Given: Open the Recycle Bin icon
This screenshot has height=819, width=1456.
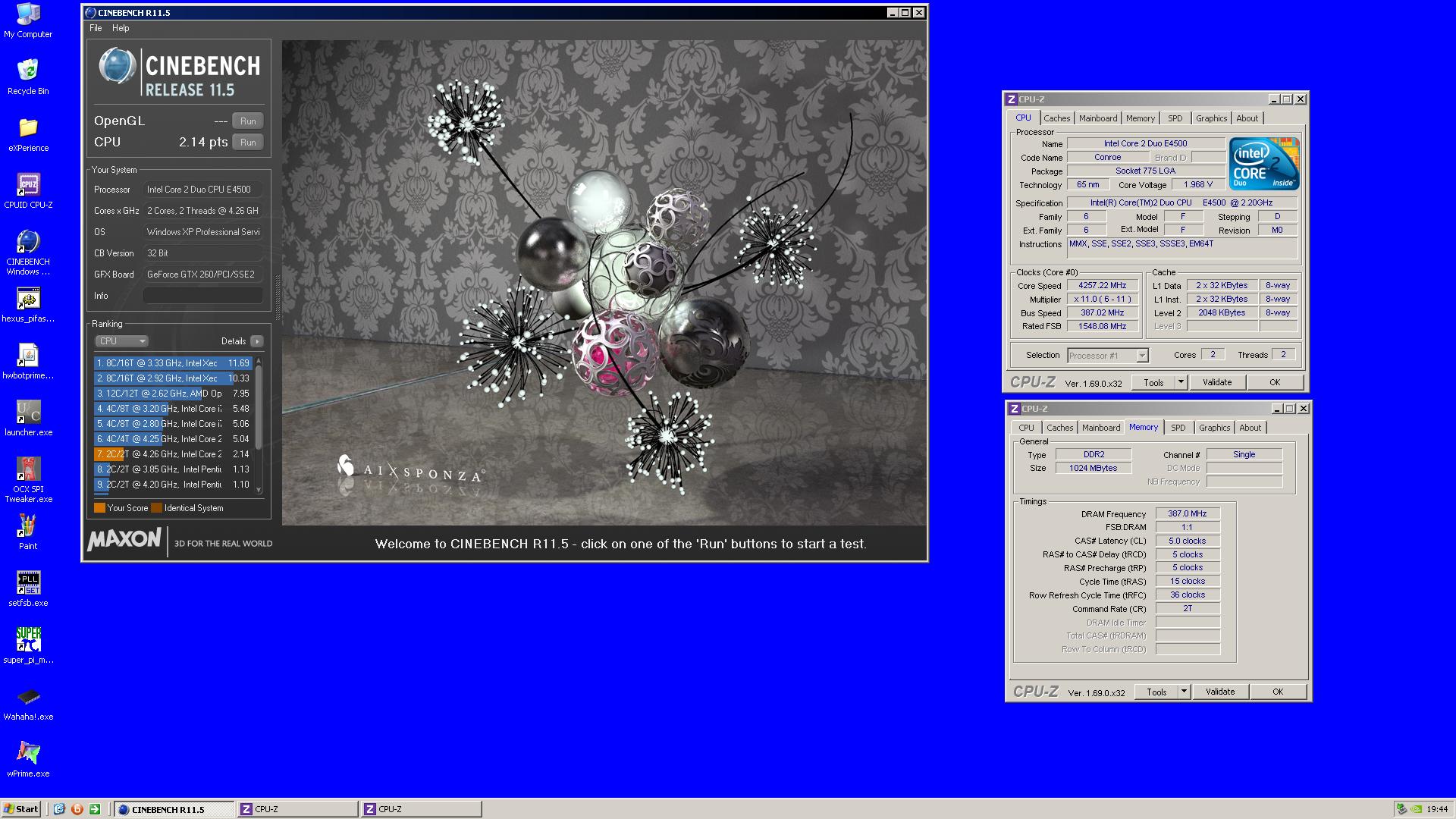Looking at the screenshot, I should pos(28,77).
